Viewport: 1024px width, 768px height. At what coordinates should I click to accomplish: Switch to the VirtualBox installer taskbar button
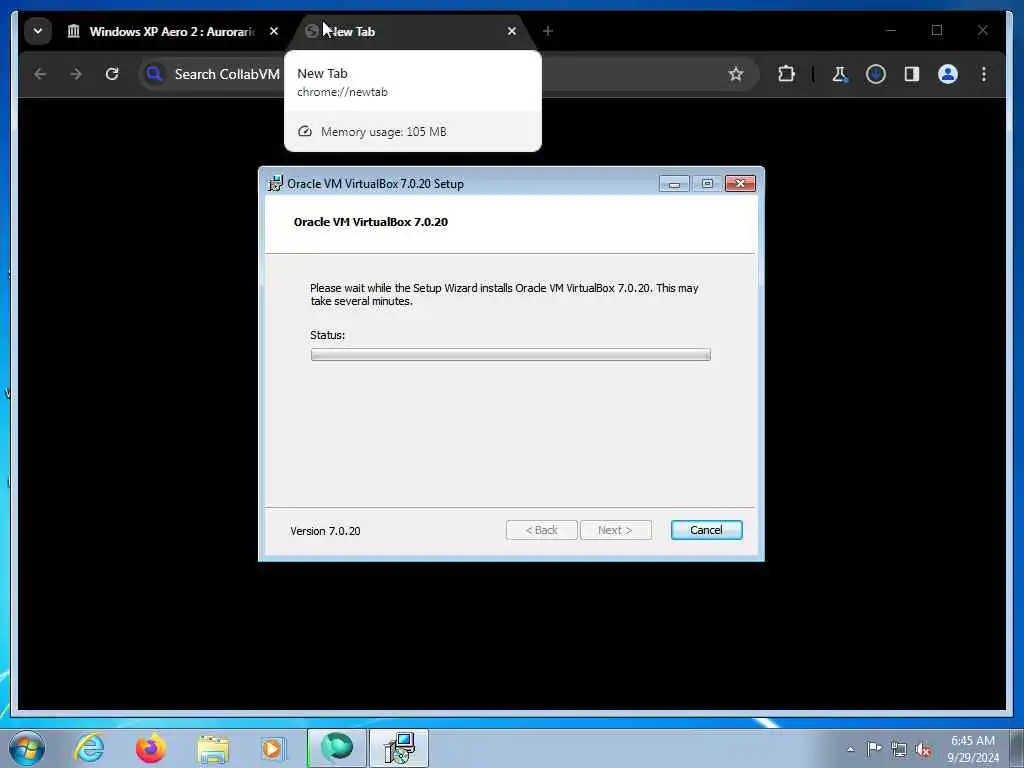pyautogui.click(x=399, y=748)
